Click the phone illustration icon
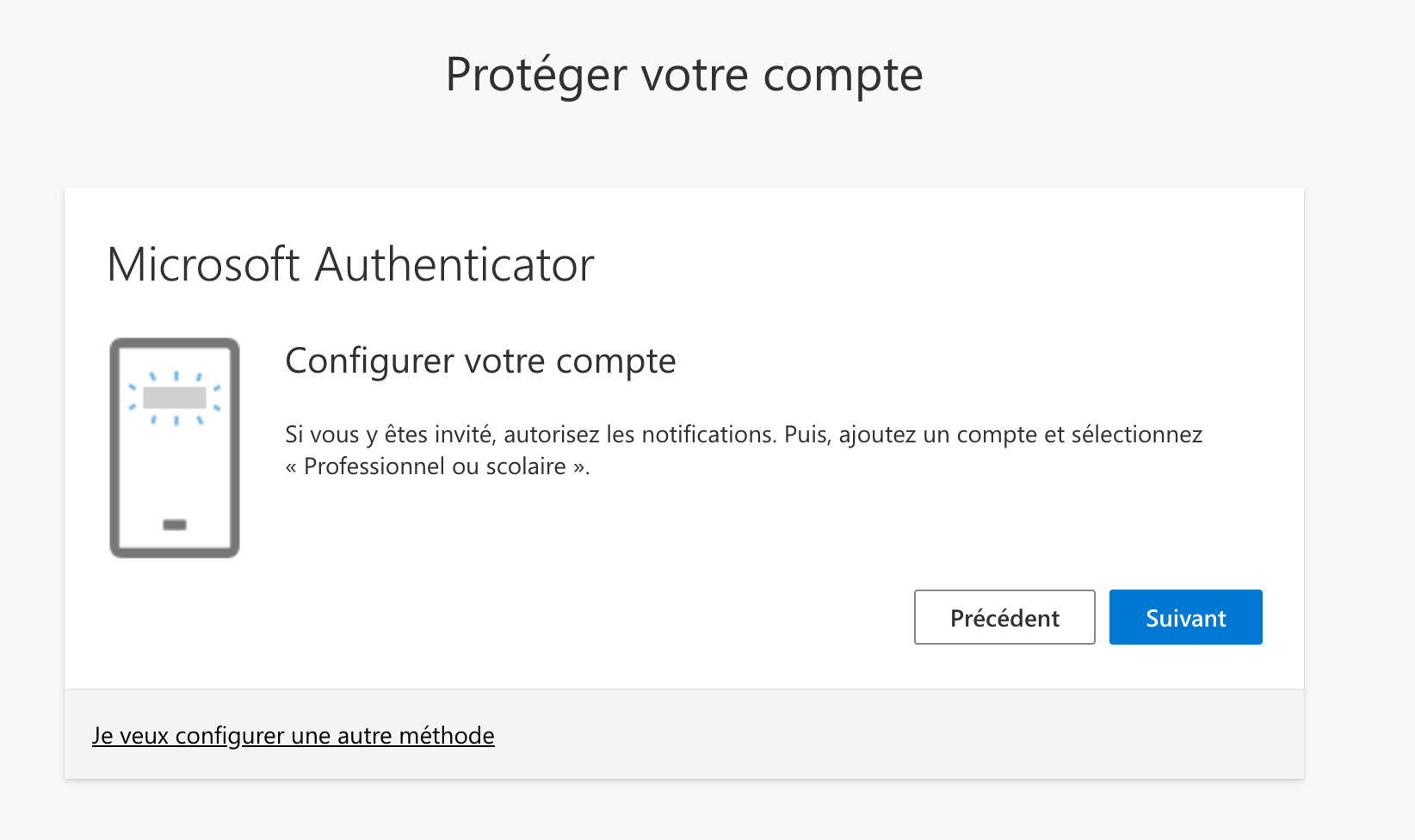The width and height of the screenshot is (1415, 840). pyautogui.click(x=175, y=448)
